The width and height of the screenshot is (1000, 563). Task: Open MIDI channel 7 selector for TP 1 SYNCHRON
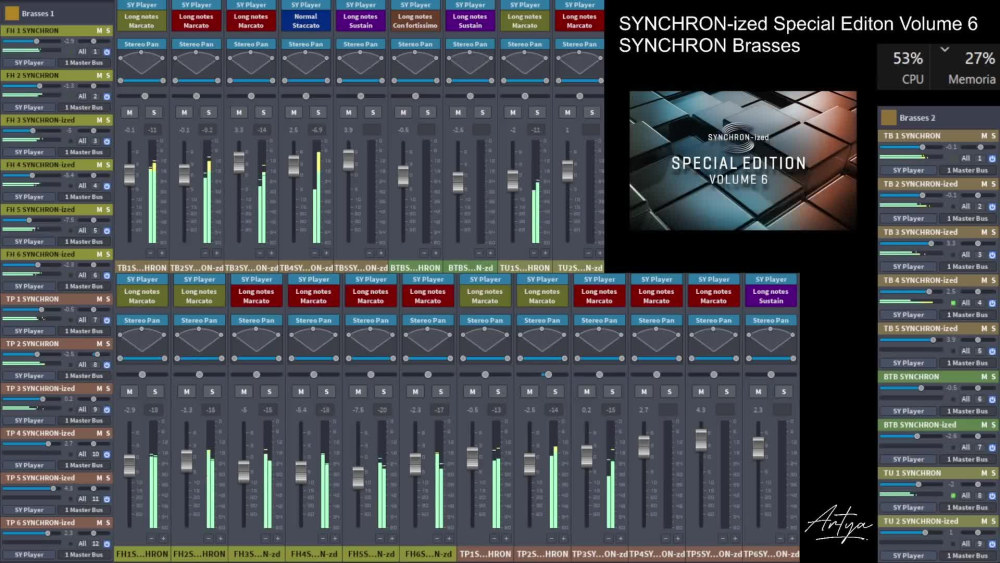tap(96, 320)
